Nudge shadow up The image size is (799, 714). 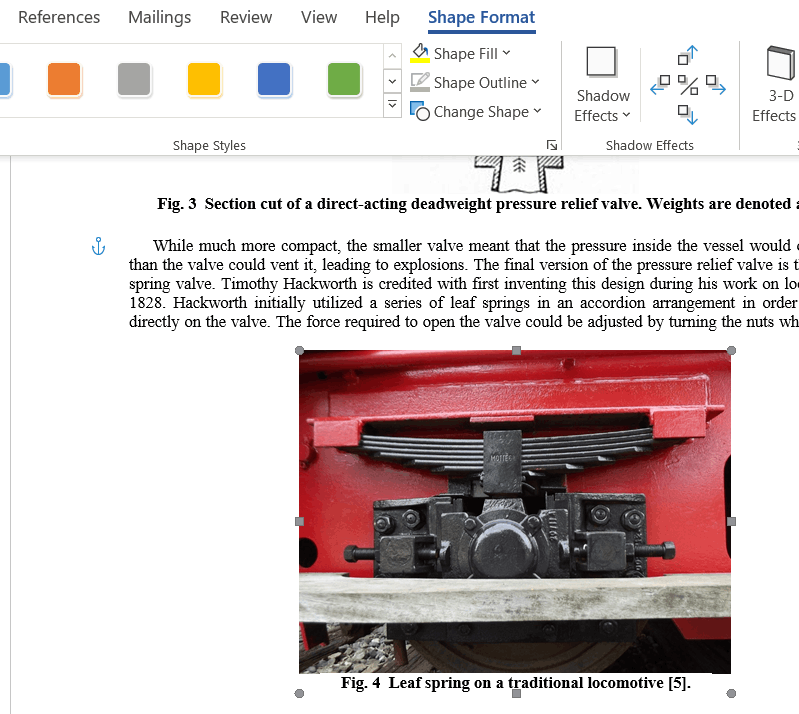tap(687, 56)
